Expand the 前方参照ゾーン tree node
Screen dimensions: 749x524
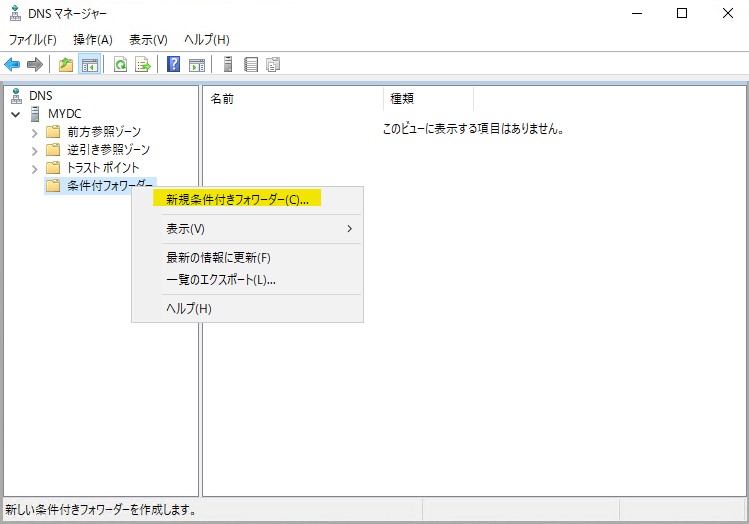[35, 132]
